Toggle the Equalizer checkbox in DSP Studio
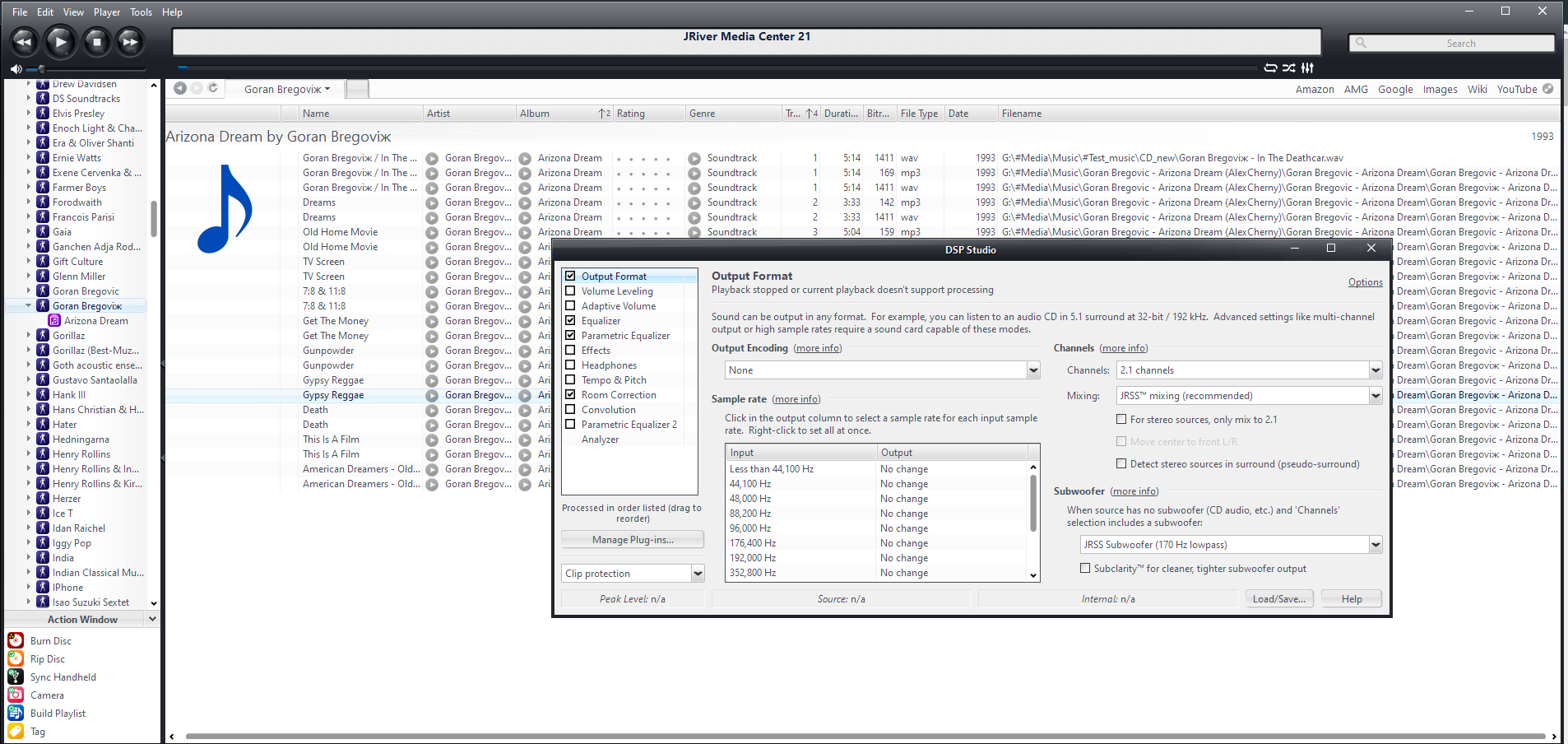This screenshot has height=744, width=1568. pos(570,320)
